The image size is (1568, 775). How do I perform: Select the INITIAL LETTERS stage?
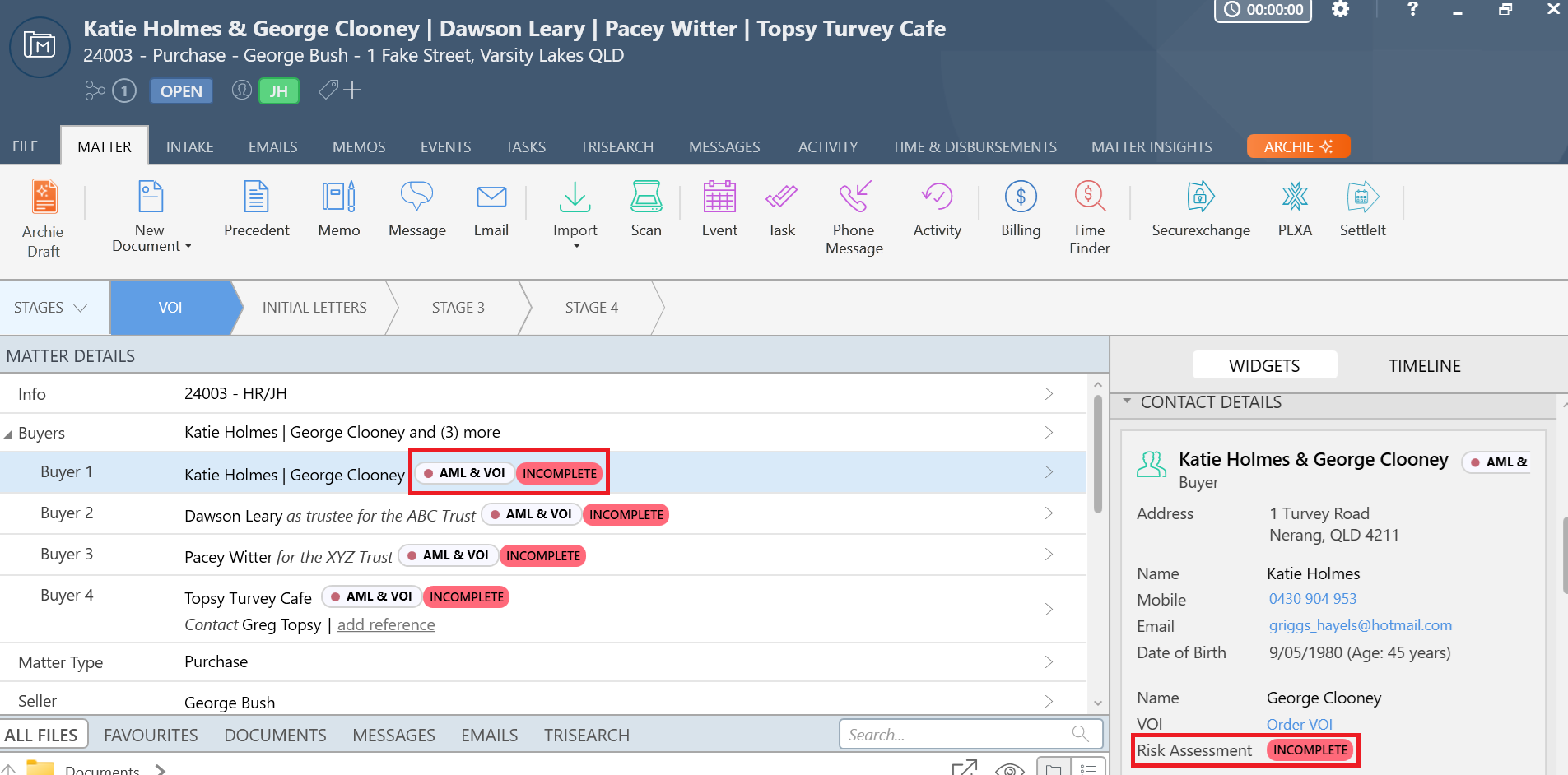[314, 308]
